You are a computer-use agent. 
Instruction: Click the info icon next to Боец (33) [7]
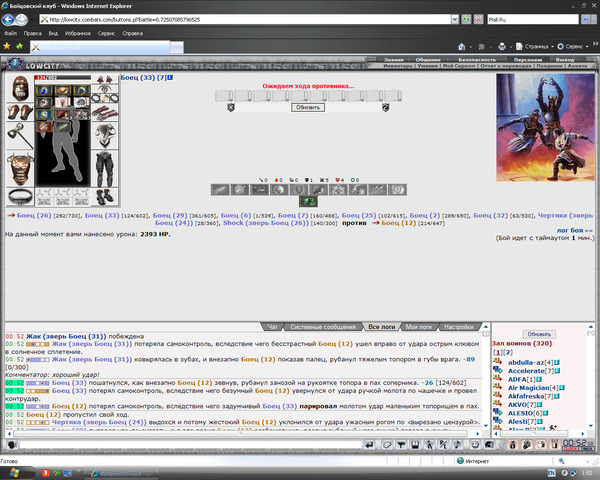click(170, 78)
